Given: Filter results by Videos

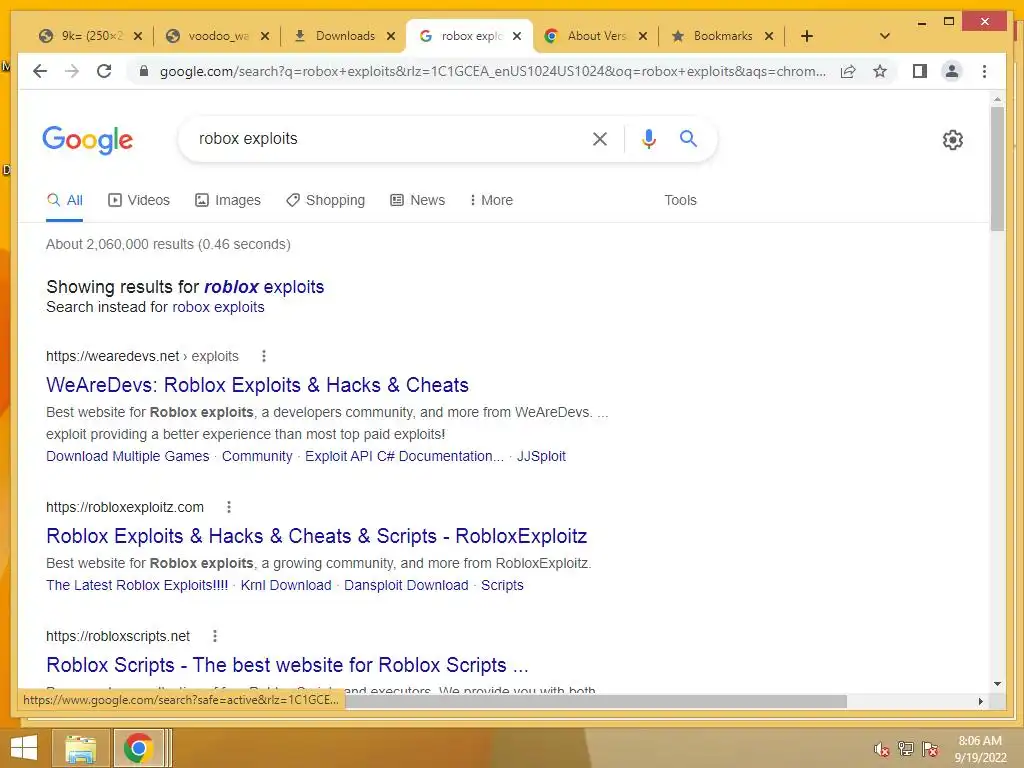Looking at the screenshot, I should click(138, 200).
